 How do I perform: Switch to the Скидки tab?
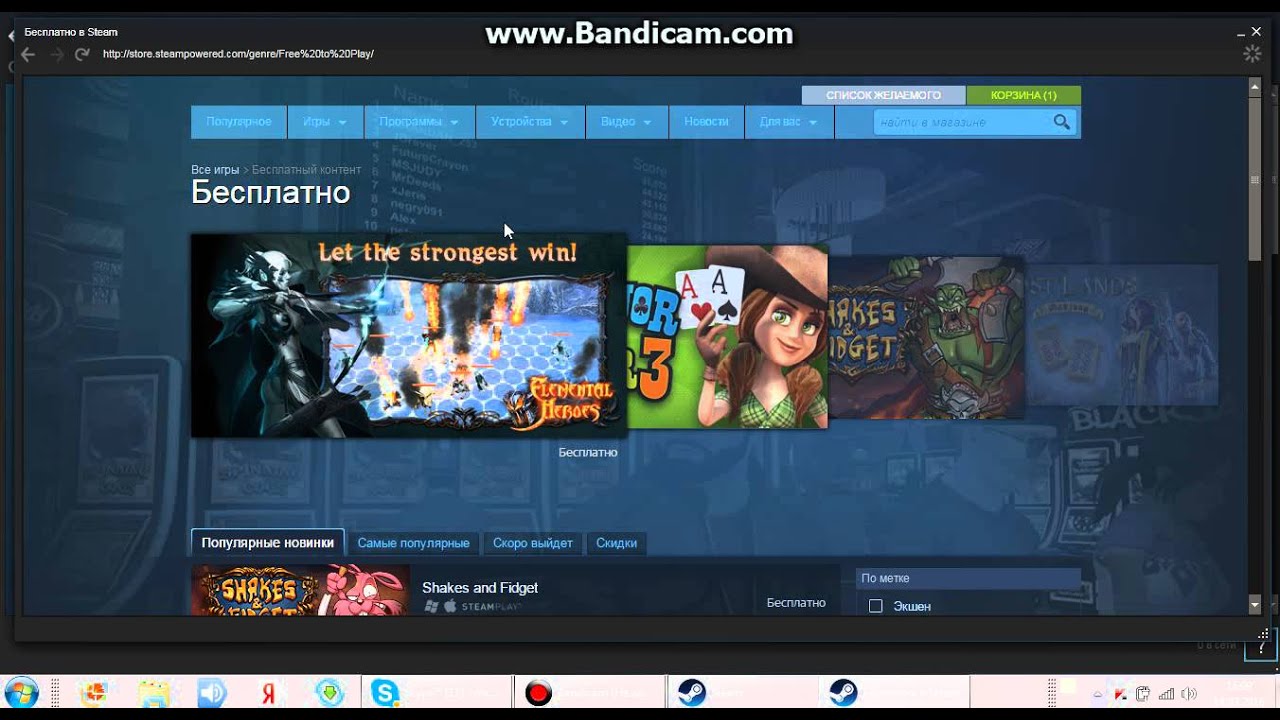point(617,543)
